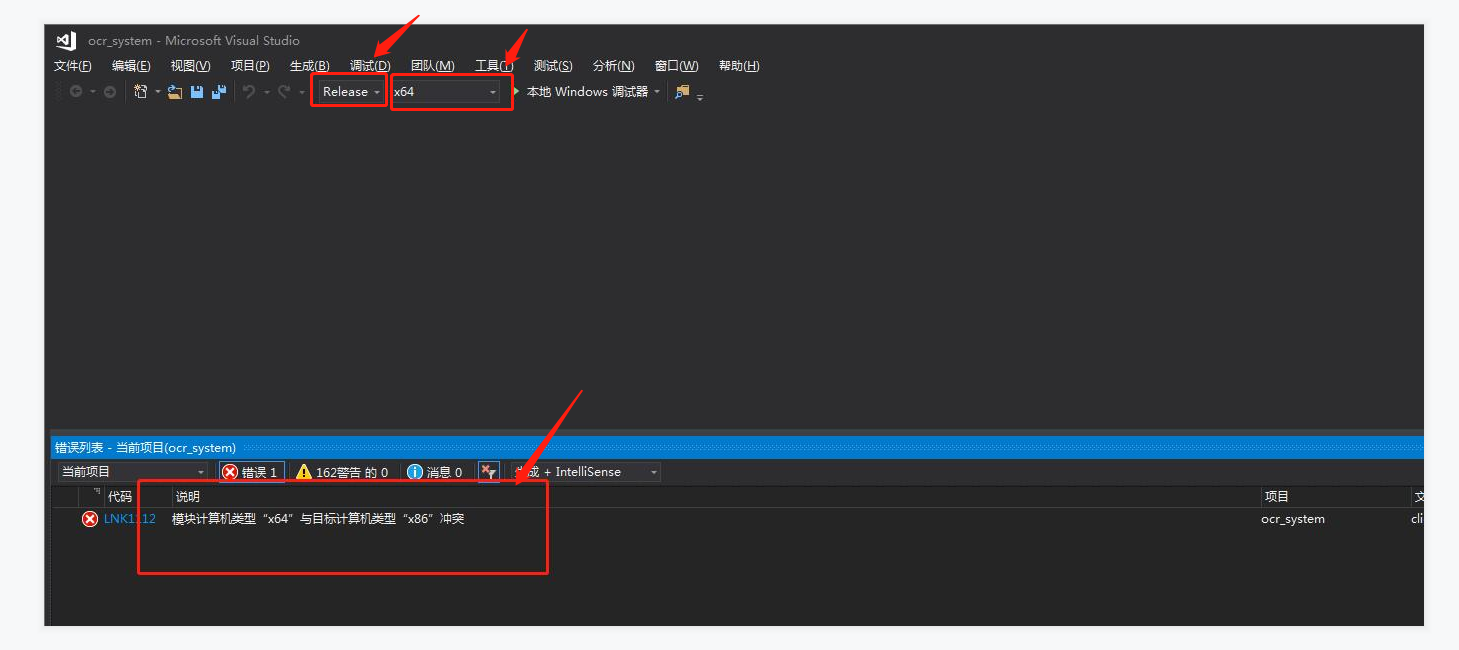
Task: Open the 团队(M) menu
Action: point(432,66)
